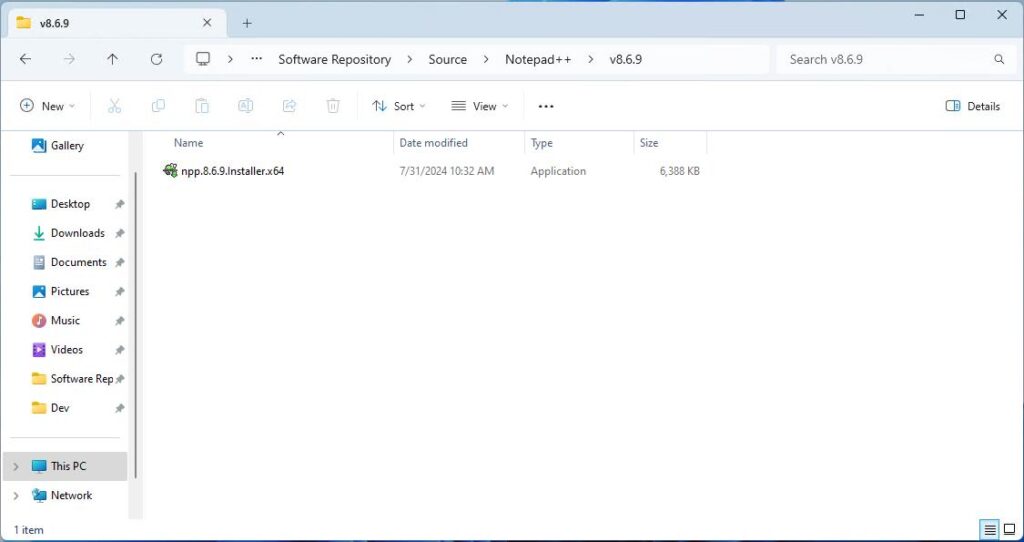Add a new File Explorer tab
The width and height of the screenshot is (1024, 542).
(x=247, y=24)
